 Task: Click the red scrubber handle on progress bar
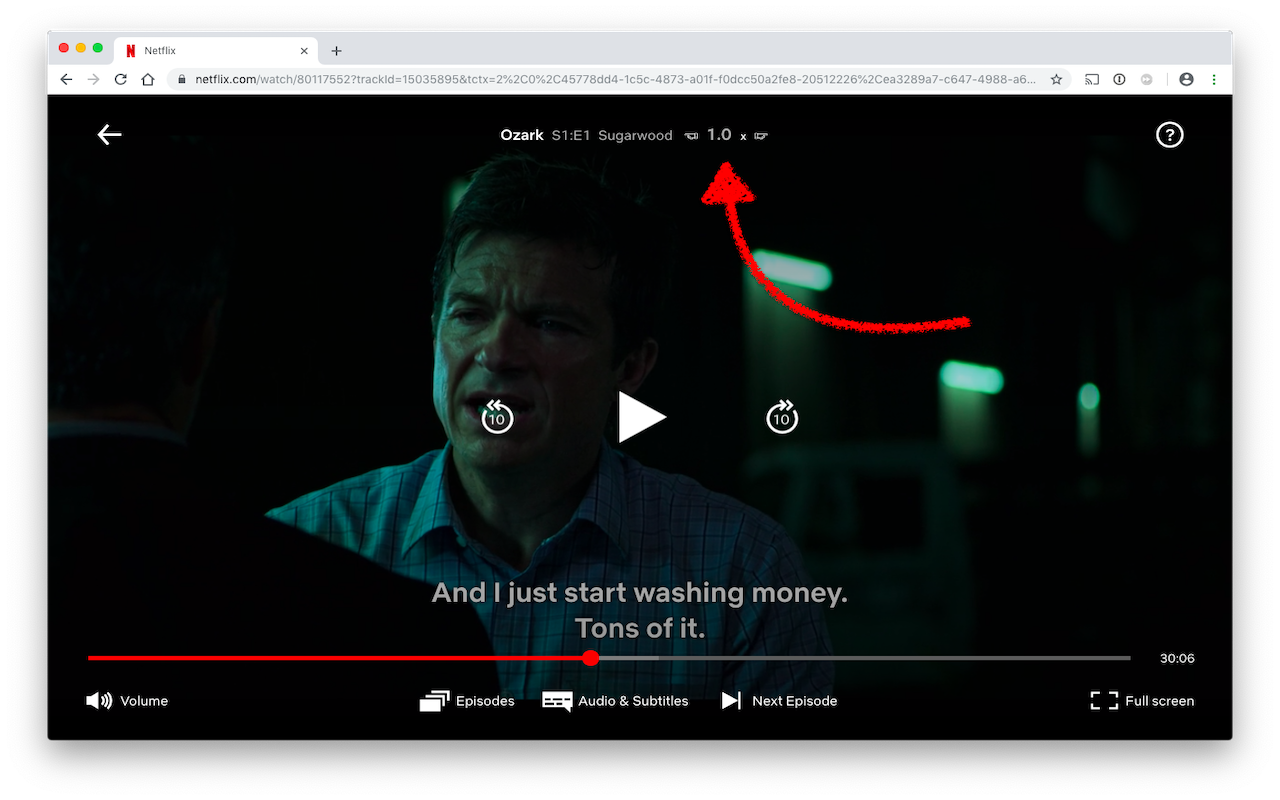tap(590, 658)
